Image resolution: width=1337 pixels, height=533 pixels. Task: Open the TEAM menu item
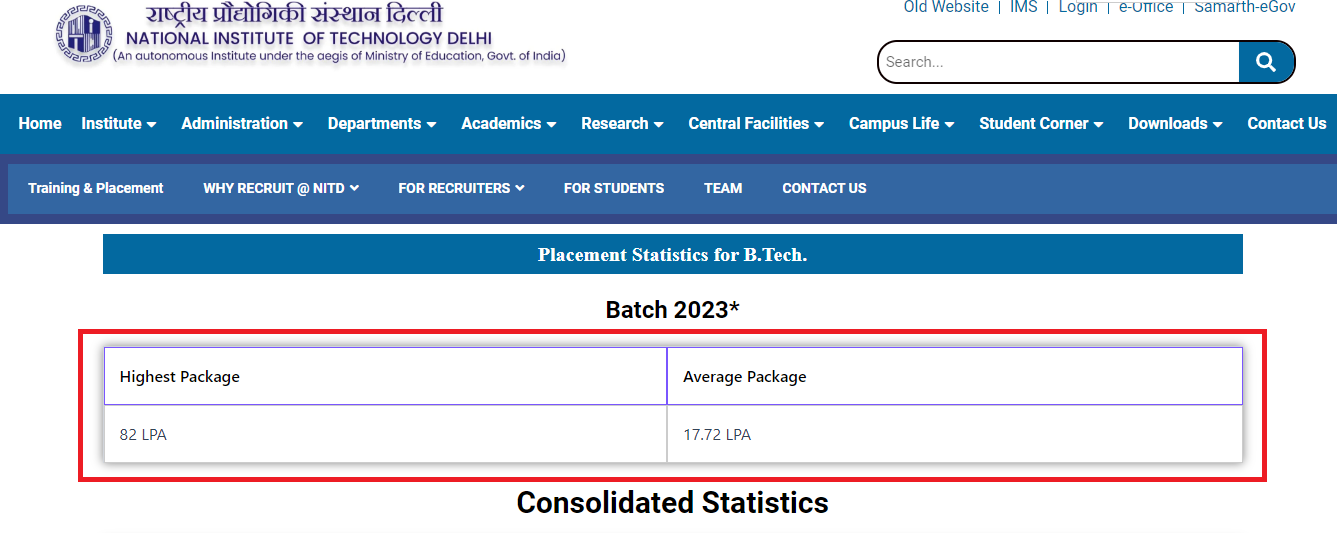723,188
